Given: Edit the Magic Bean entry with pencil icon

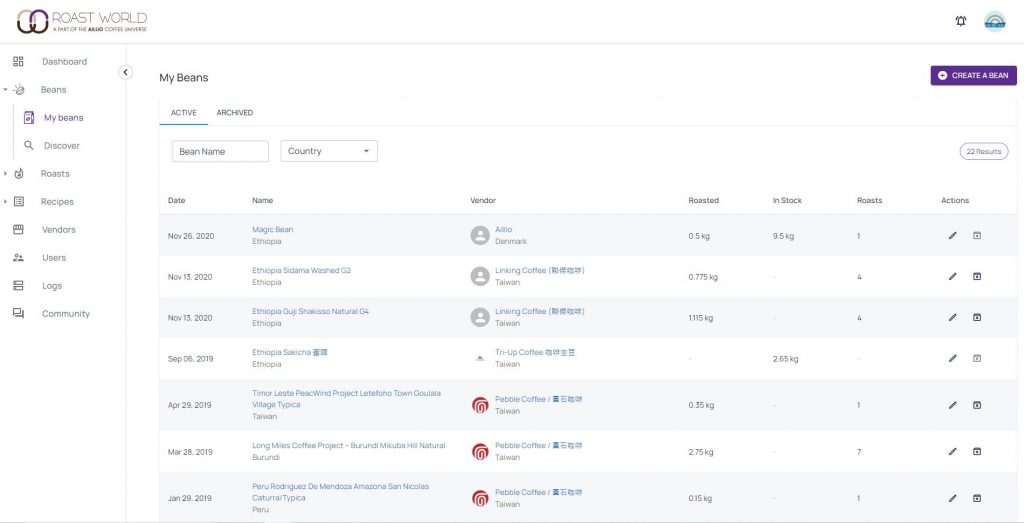Looking at the screenshot, I should coord(952,236).
